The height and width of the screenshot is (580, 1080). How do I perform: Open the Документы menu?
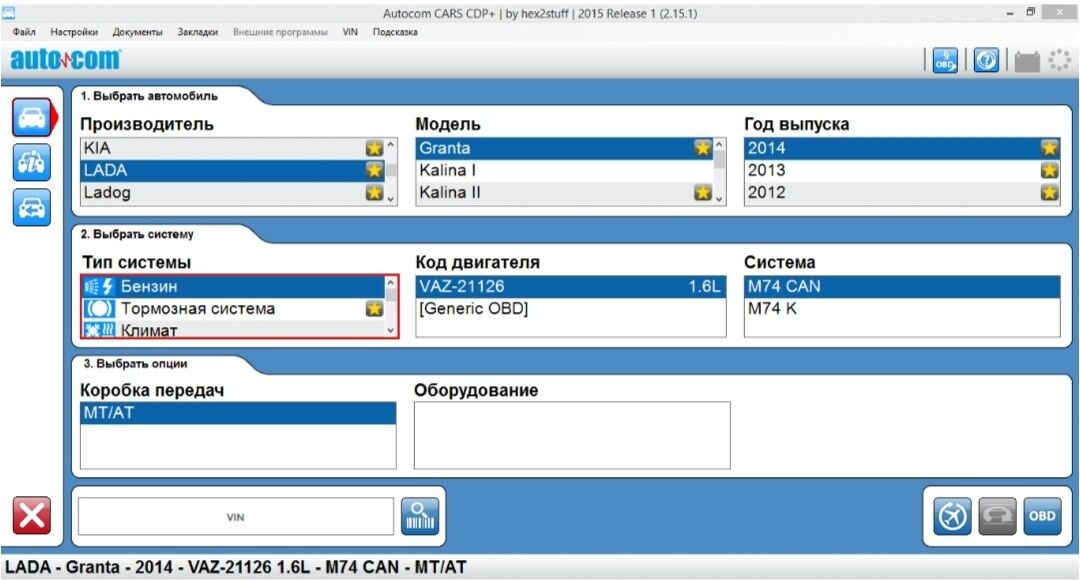137,32
